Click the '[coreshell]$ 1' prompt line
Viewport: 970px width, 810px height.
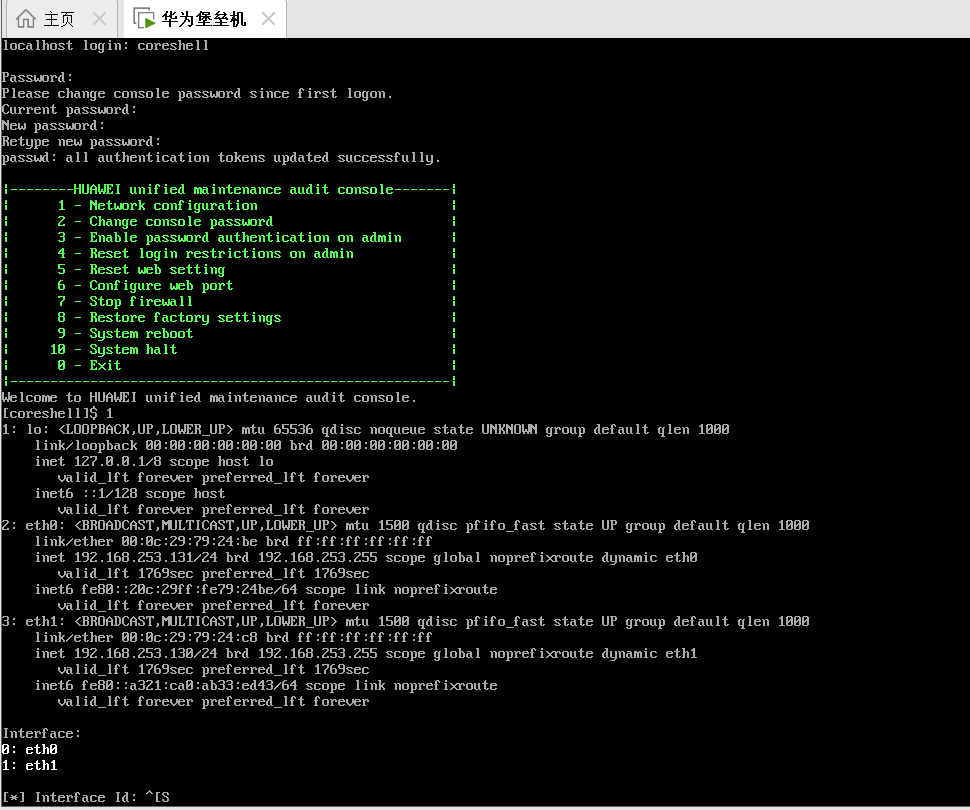[x=58, y=413]
